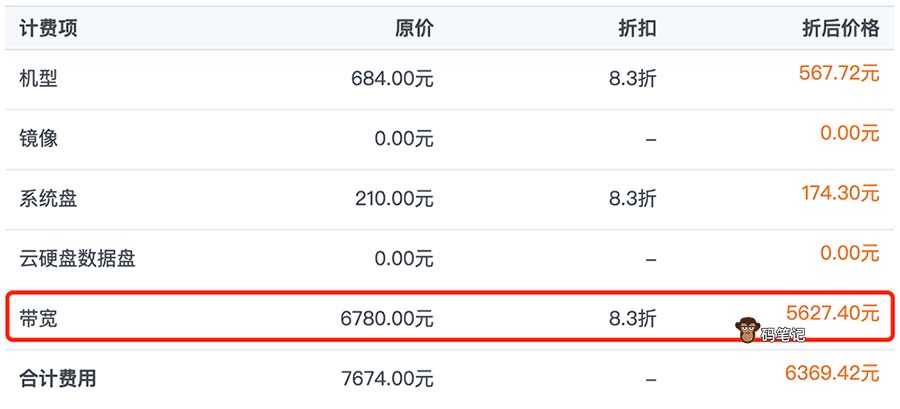Select the 带宽 row label
Screen dimensions: 900x409
pos(39,319)
